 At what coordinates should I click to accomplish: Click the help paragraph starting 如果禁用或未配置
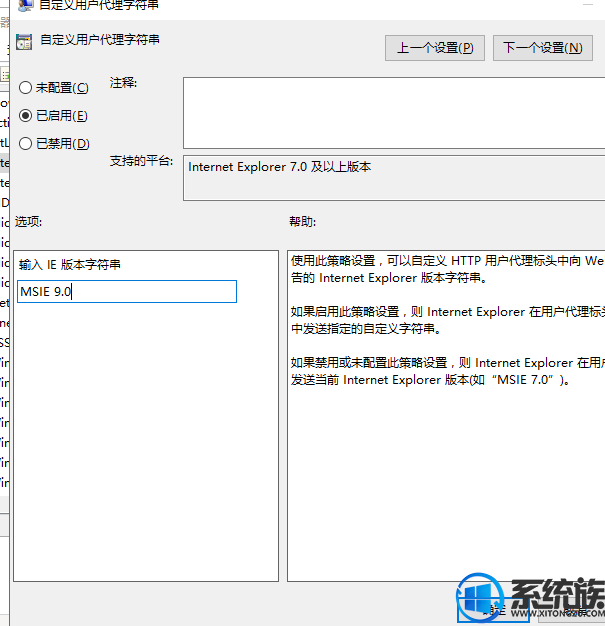coord(447,371)
